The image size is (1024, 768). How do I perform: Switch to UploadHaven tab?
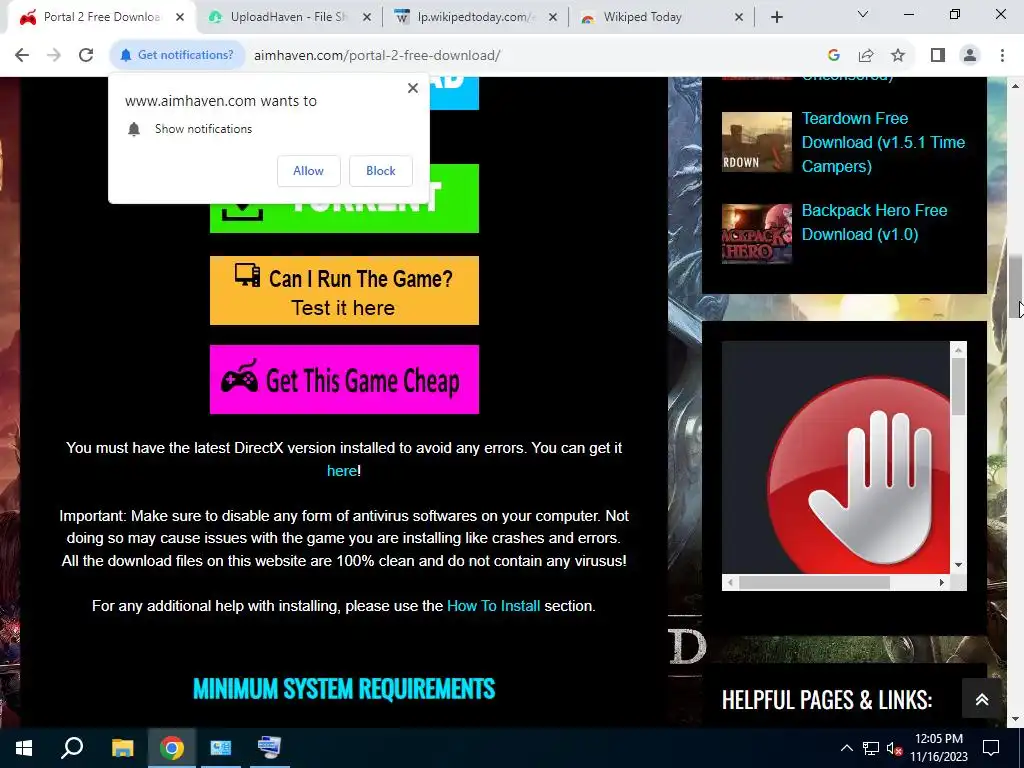click(x=288, y=18)
